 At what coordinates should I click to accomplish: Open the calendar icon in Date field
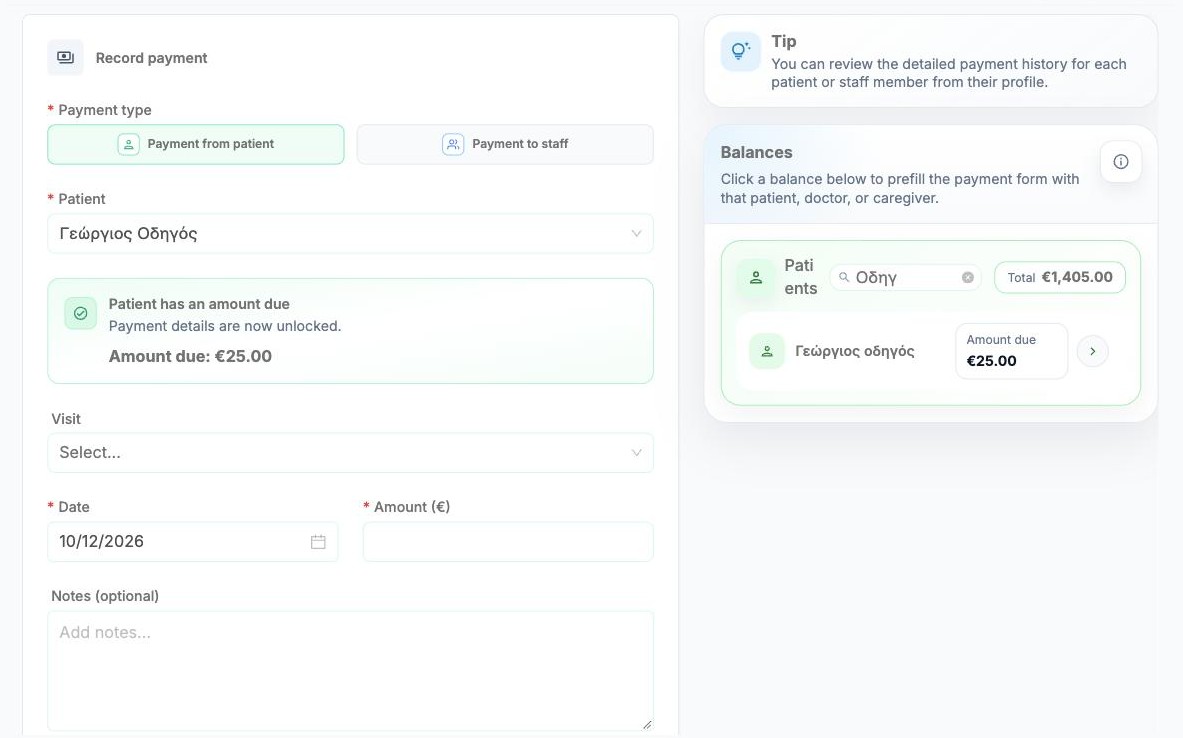318,542
